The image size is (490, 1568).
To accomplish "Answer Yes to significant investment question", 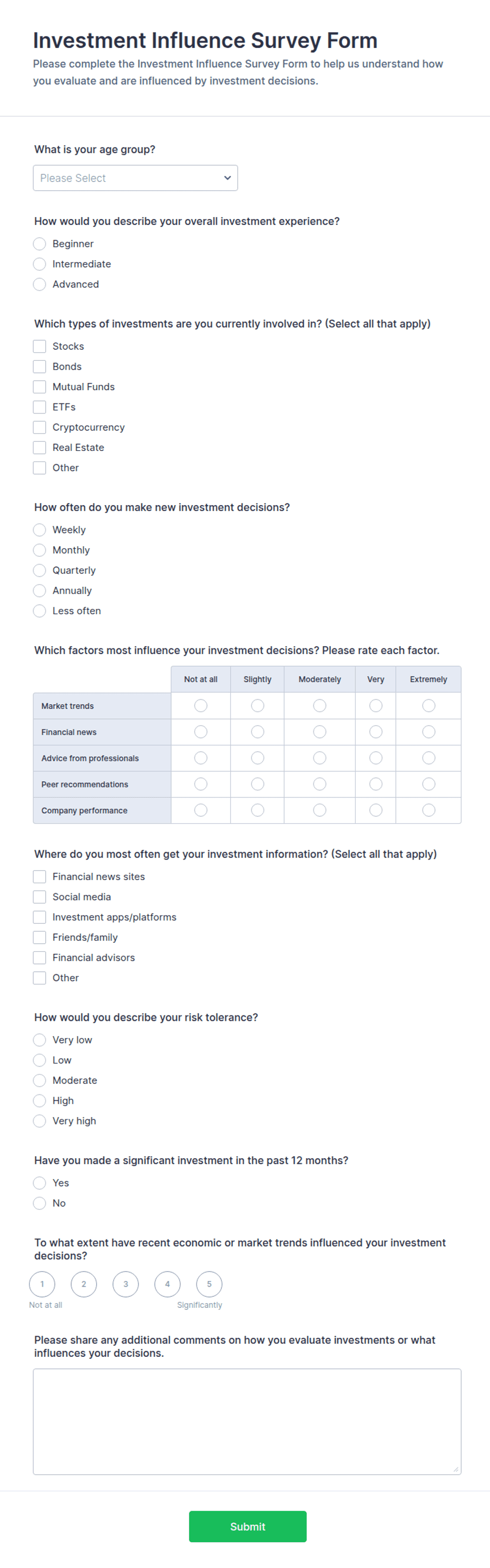I will [40, 1182].
